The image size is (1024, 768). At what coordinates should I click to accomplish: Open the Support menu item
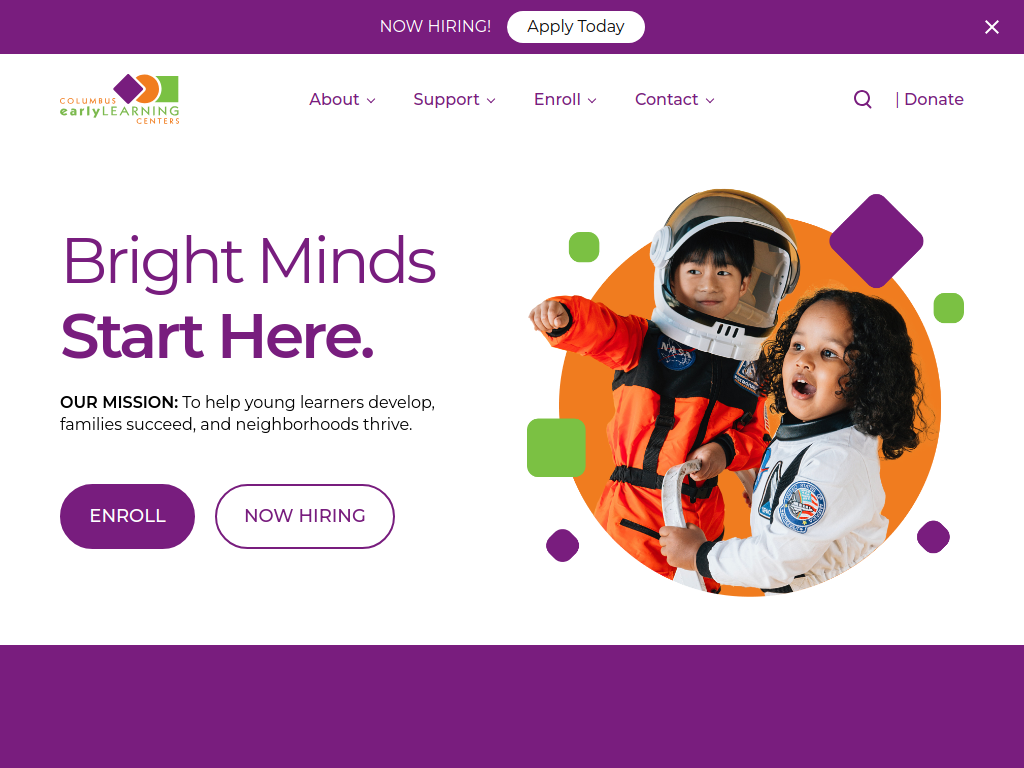tap(446, 99)
